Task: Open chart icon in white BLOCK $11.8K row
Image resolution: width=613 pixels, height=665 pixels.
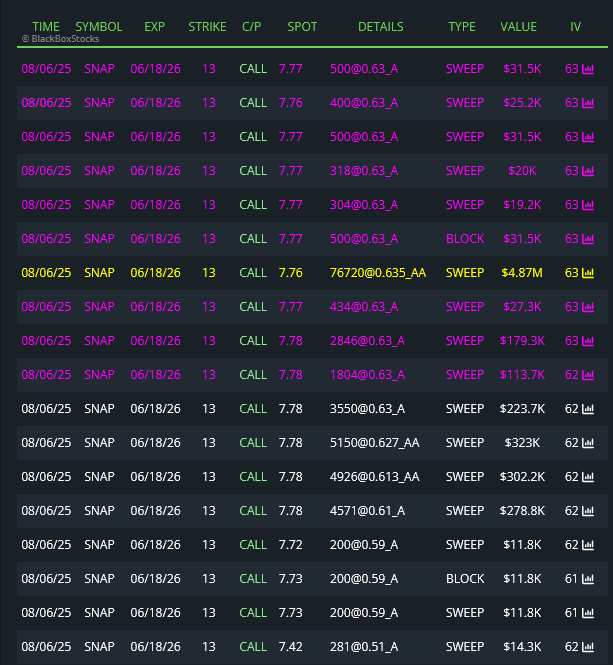Action: (588, 578)
